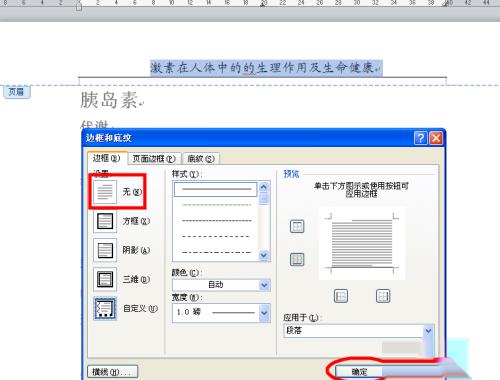Switch to the 底纹 tab

coord(201,159)
